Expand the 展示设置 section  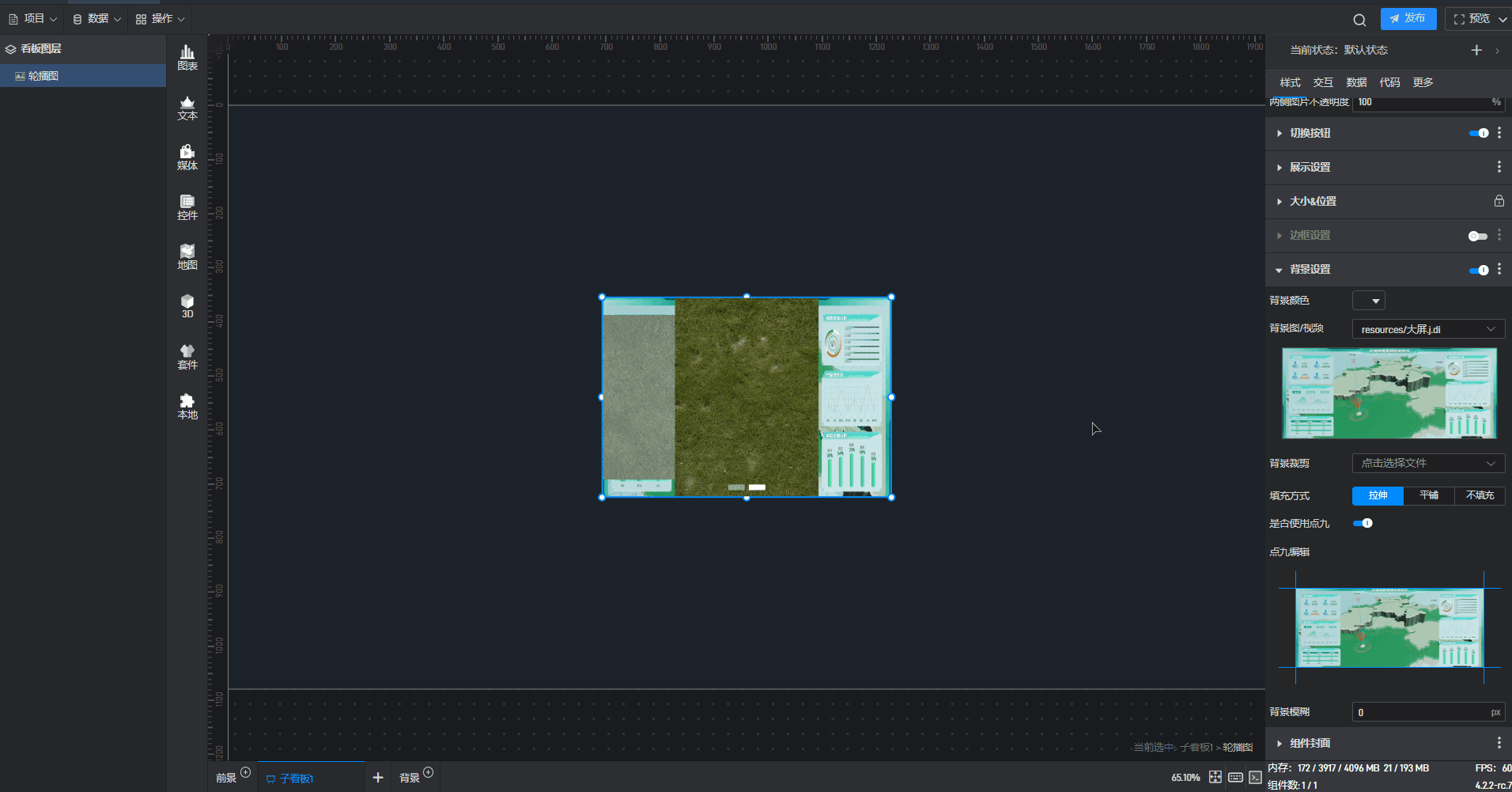click(x=1310, y=167)
